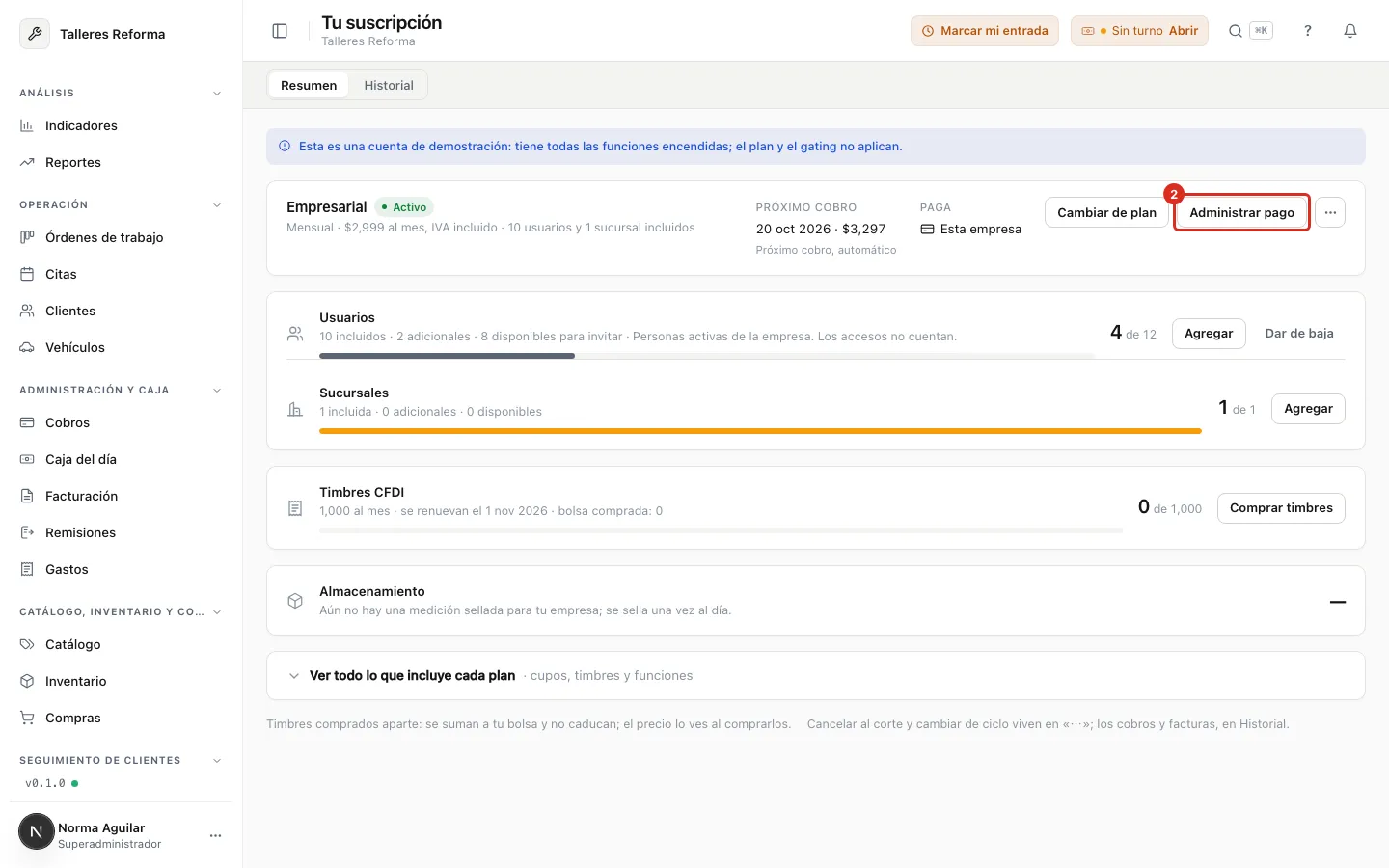Collapse the Catálogo, Inventario group

pyautogui.click(x=217, y=612)
